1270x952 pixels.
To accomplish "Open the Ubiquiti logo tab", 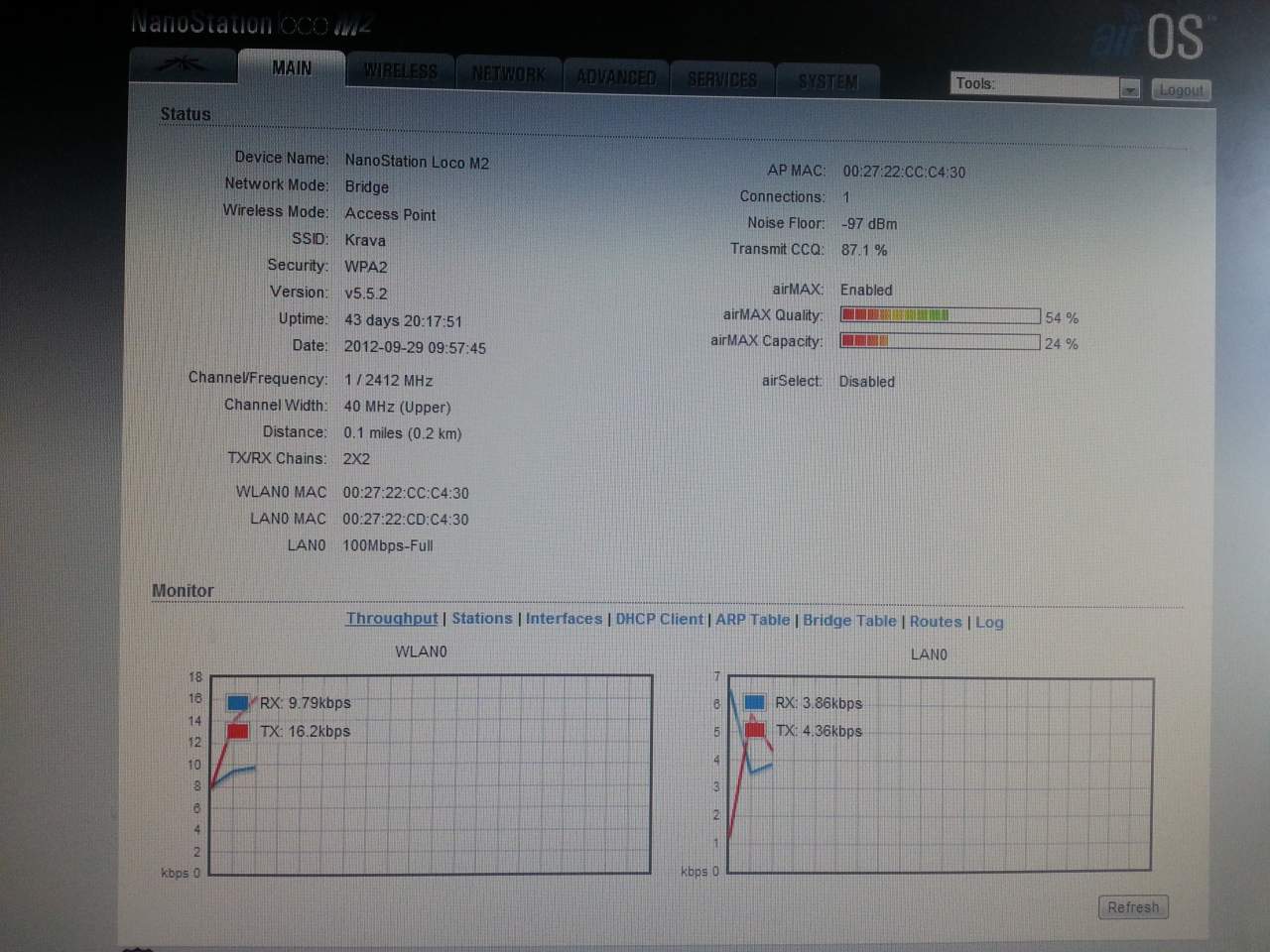I will [x=183, y=65].
